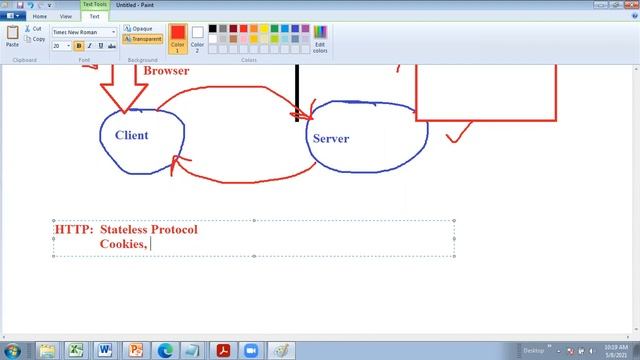Open Zoom from taskbar
This screenshot has width=640, height=360.
coord(251,351)
